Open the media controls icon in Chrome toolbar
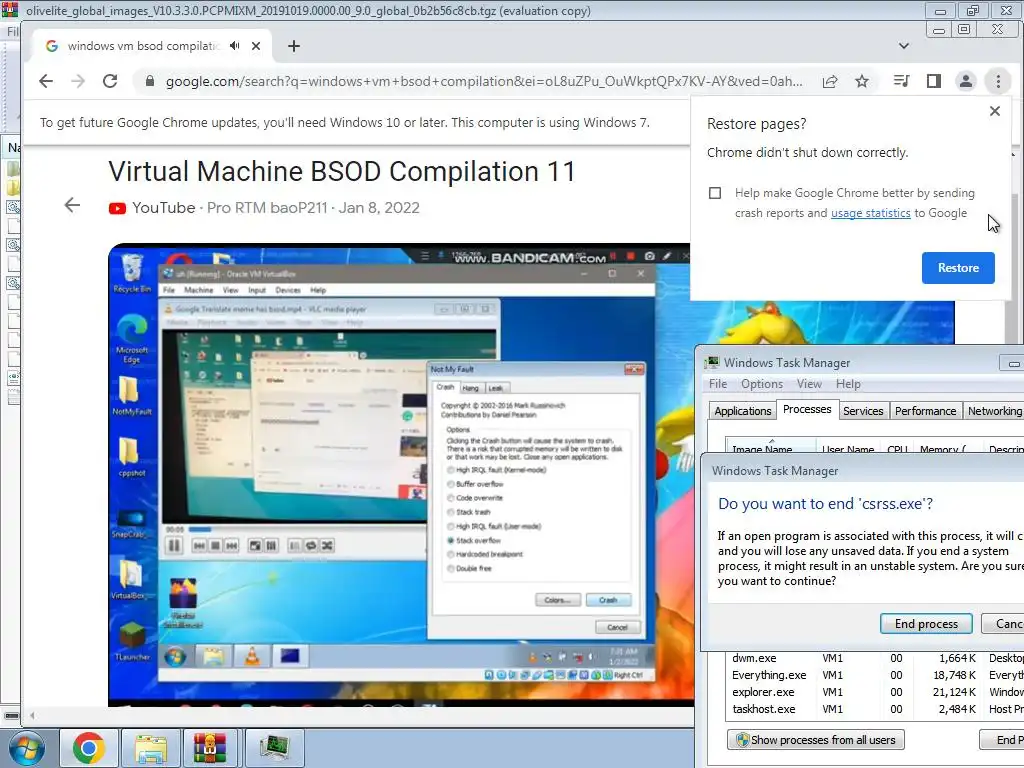The width and height of the screenshot is (1024, 768). 901,81
